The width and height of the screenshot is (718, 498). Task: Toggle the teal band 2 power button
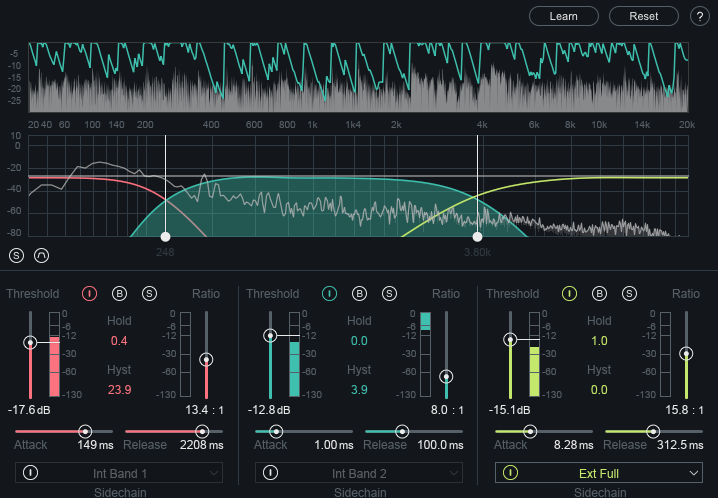pos(329,294)
